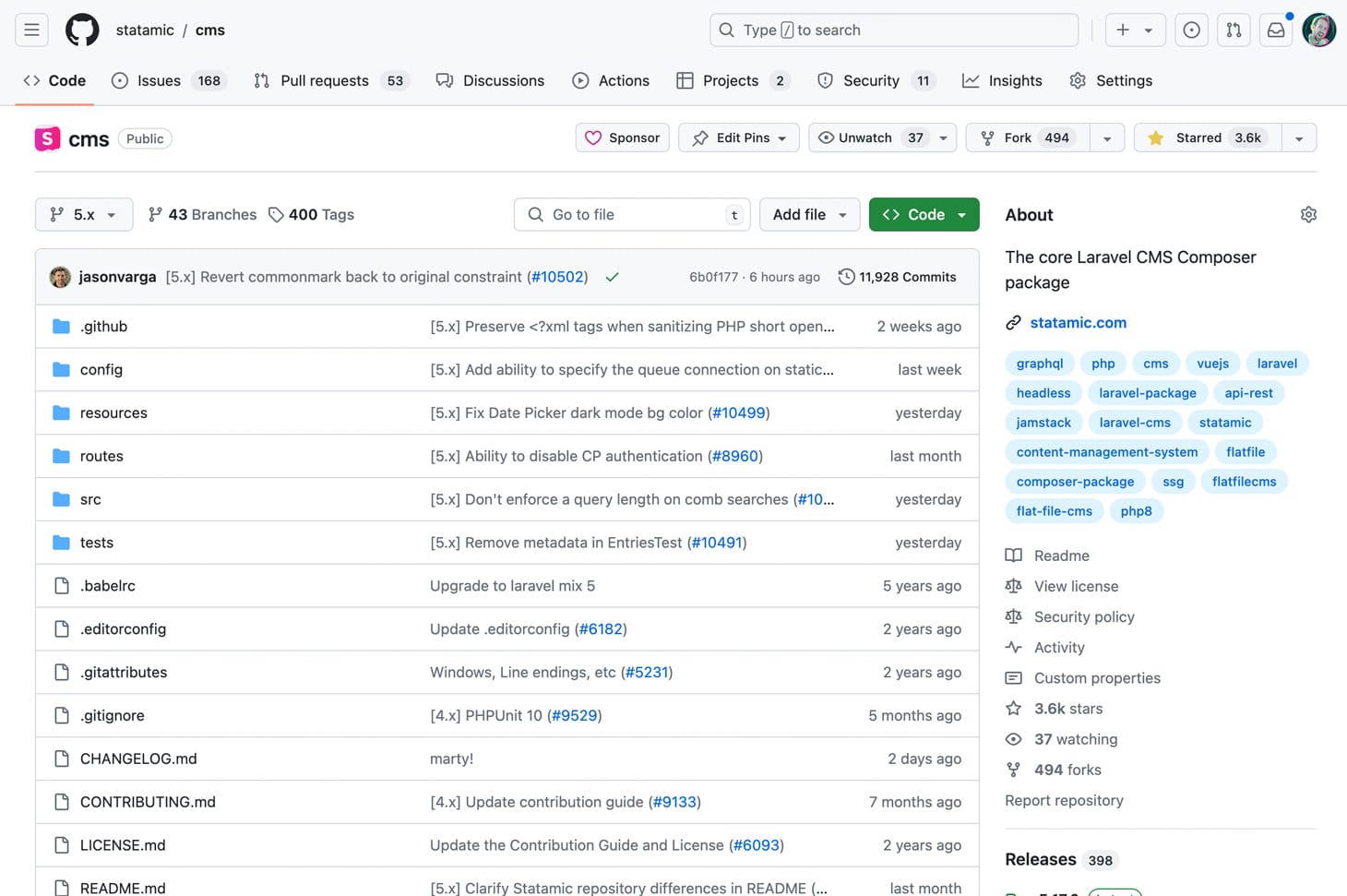
Task: Expand the Edit Pins dropdown
Action: [739, 137]
